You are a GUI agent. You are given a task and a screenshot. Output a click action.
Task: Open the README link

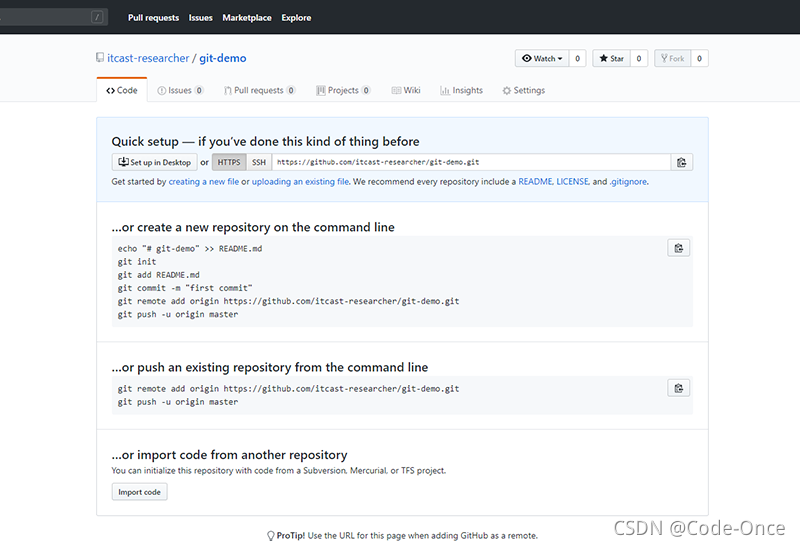click(x=535, y=182)
